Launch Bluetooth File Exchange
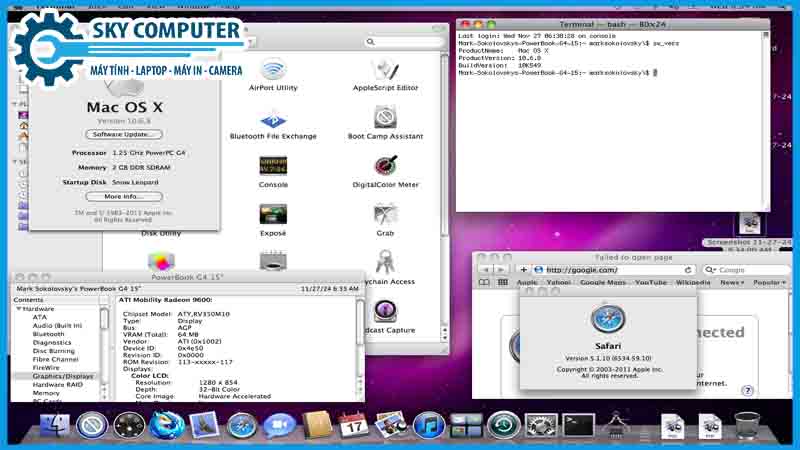800x450 pixels. [273, 120]
